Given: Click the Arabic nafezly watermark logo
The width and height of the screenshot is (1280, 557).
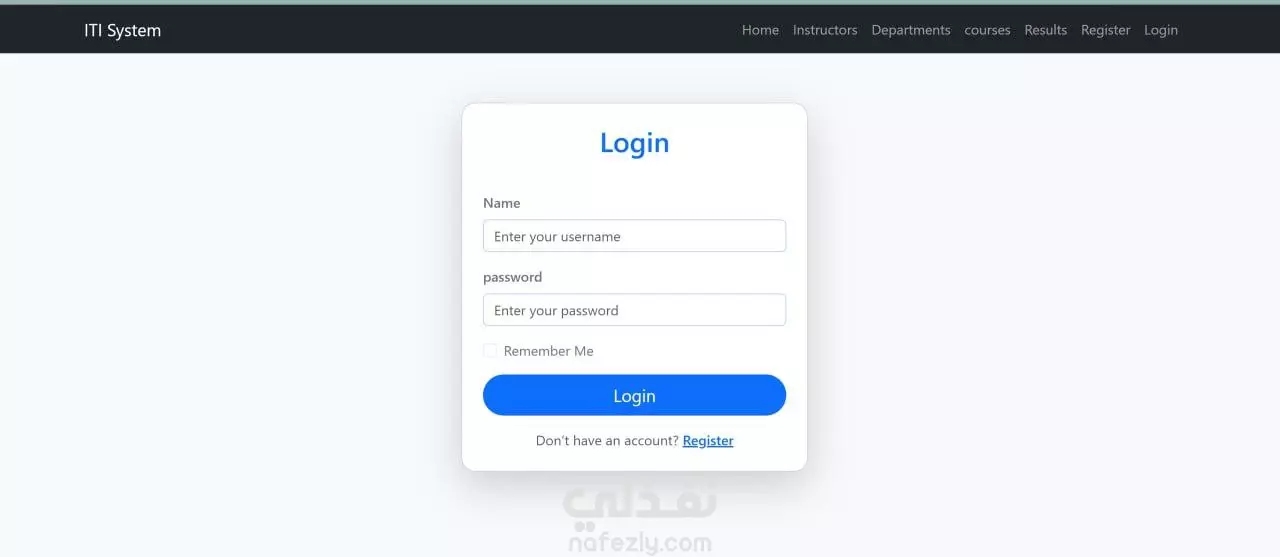Looking at the screenshot, I should click(x=640, y=503).
